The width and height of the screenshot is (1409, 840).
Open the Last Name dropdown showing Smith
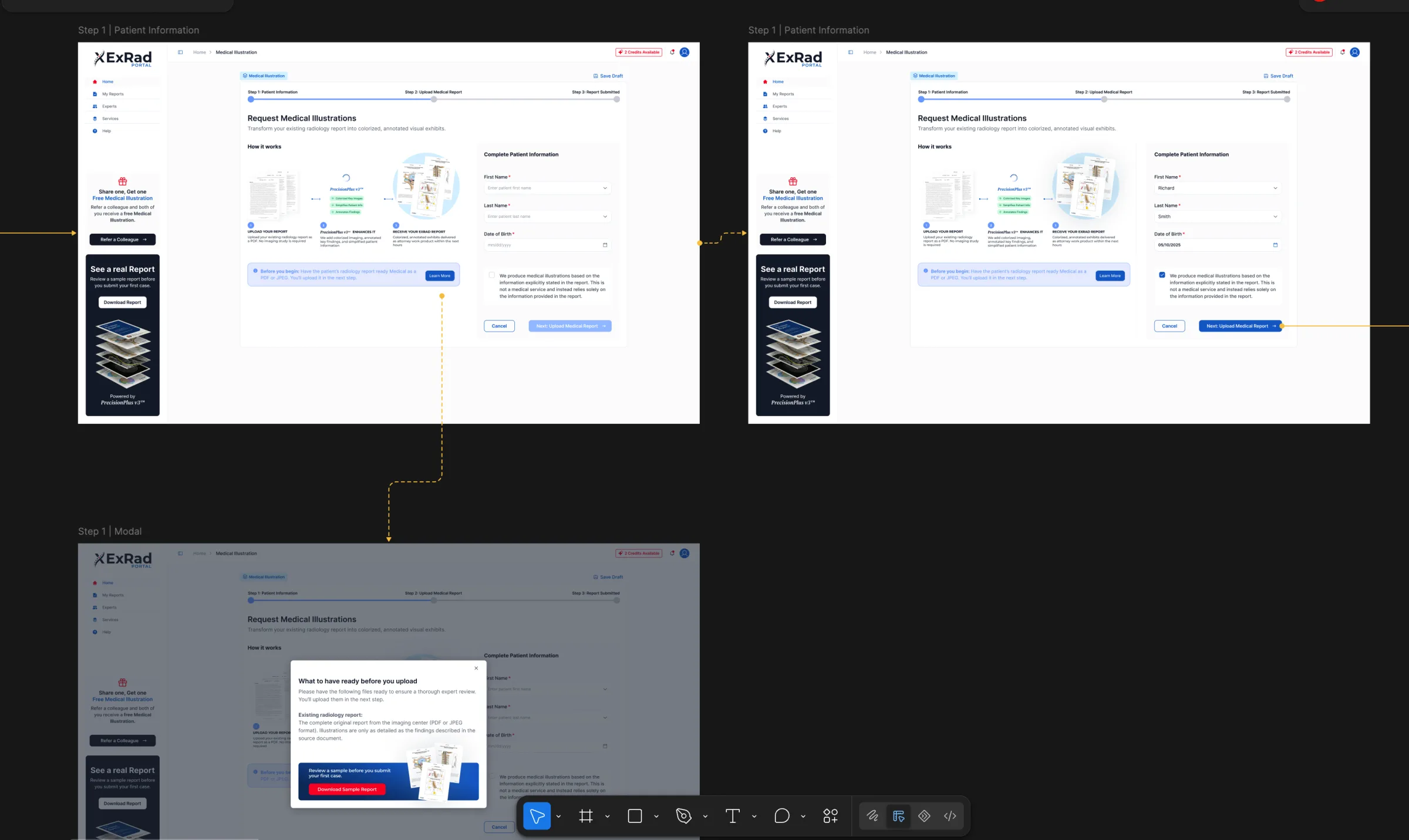(x=1218, y=217)
